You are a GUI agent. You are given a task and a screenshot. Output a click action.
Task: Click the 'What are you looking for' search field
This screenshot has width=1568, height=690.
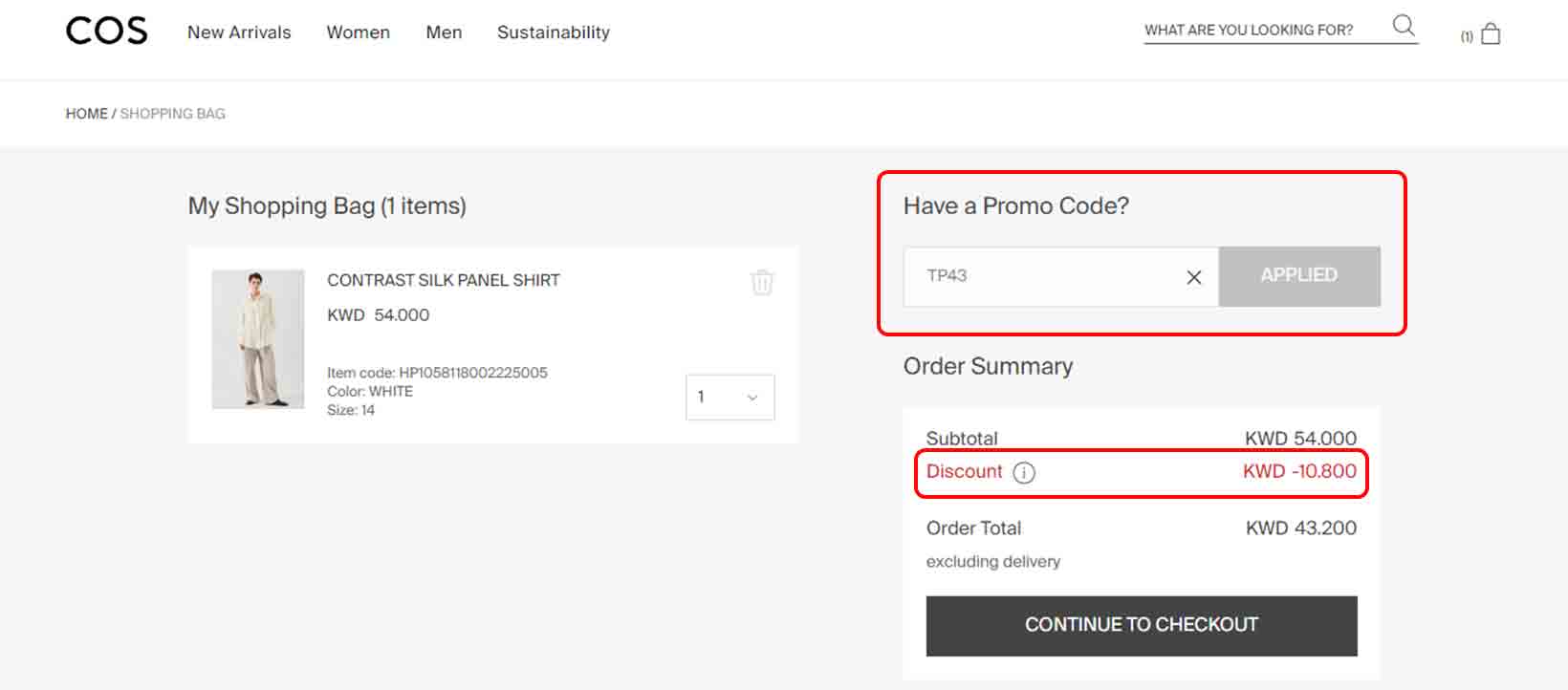coord(1252,31)
